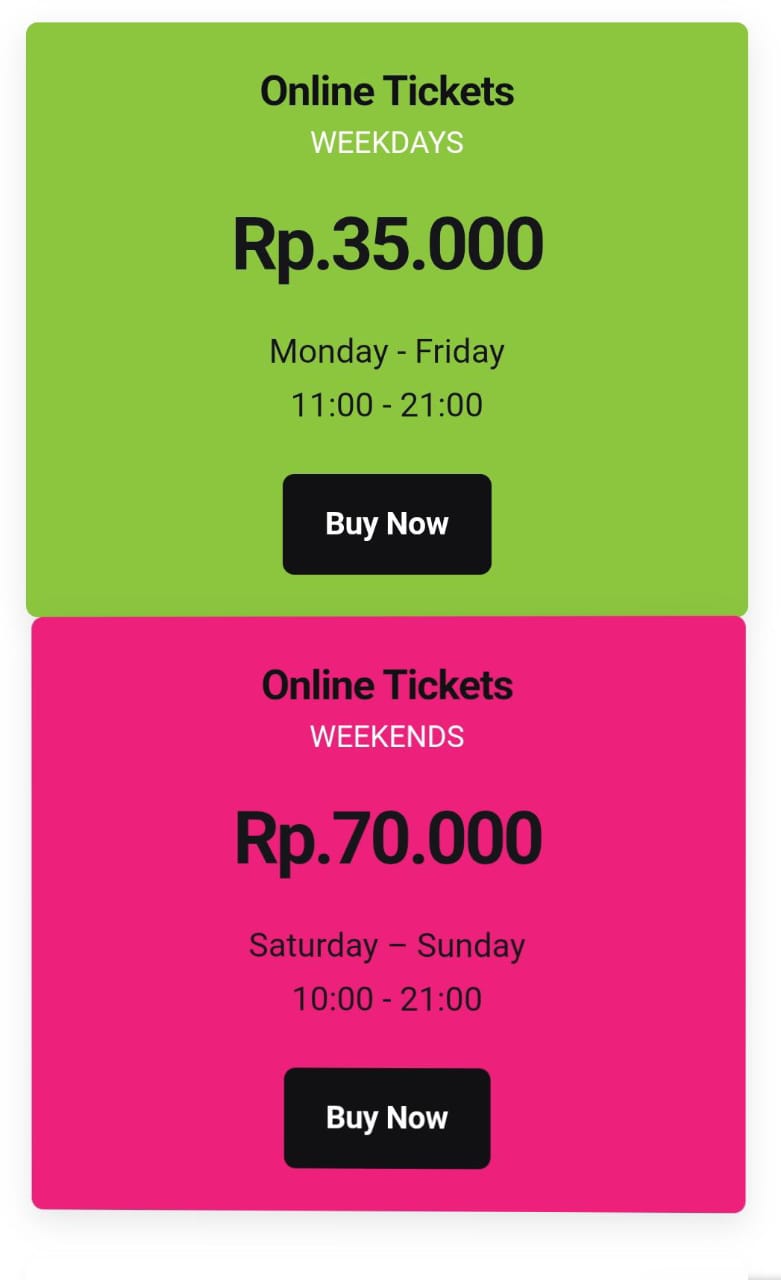The width and height of the screenshot is (781, 1280).
Task: Click the 11:00 - 21:00 weekday hours
Action: point(387,404)
